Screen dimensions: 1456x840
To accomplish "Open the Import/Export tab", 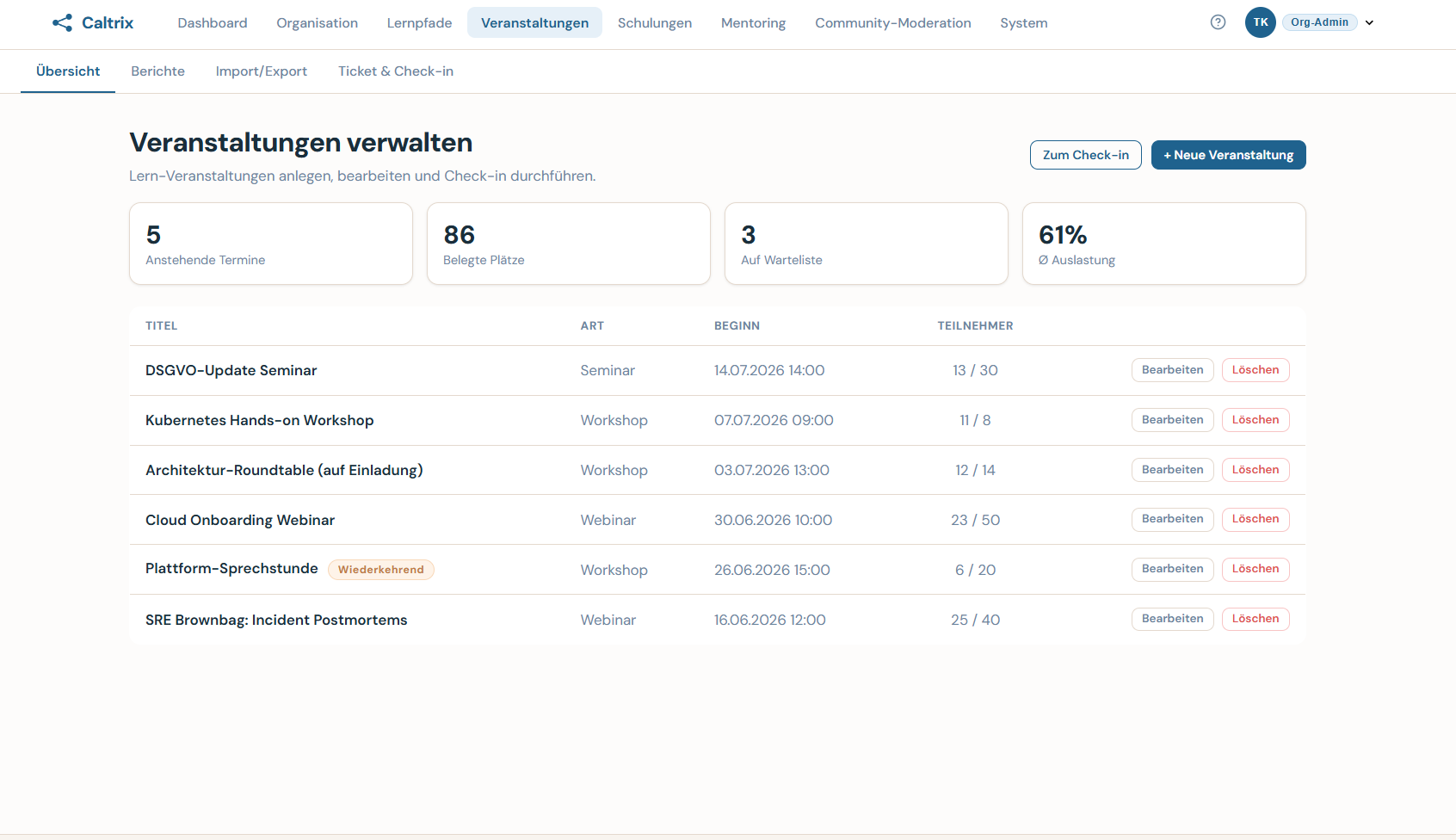I will [261, 71].
